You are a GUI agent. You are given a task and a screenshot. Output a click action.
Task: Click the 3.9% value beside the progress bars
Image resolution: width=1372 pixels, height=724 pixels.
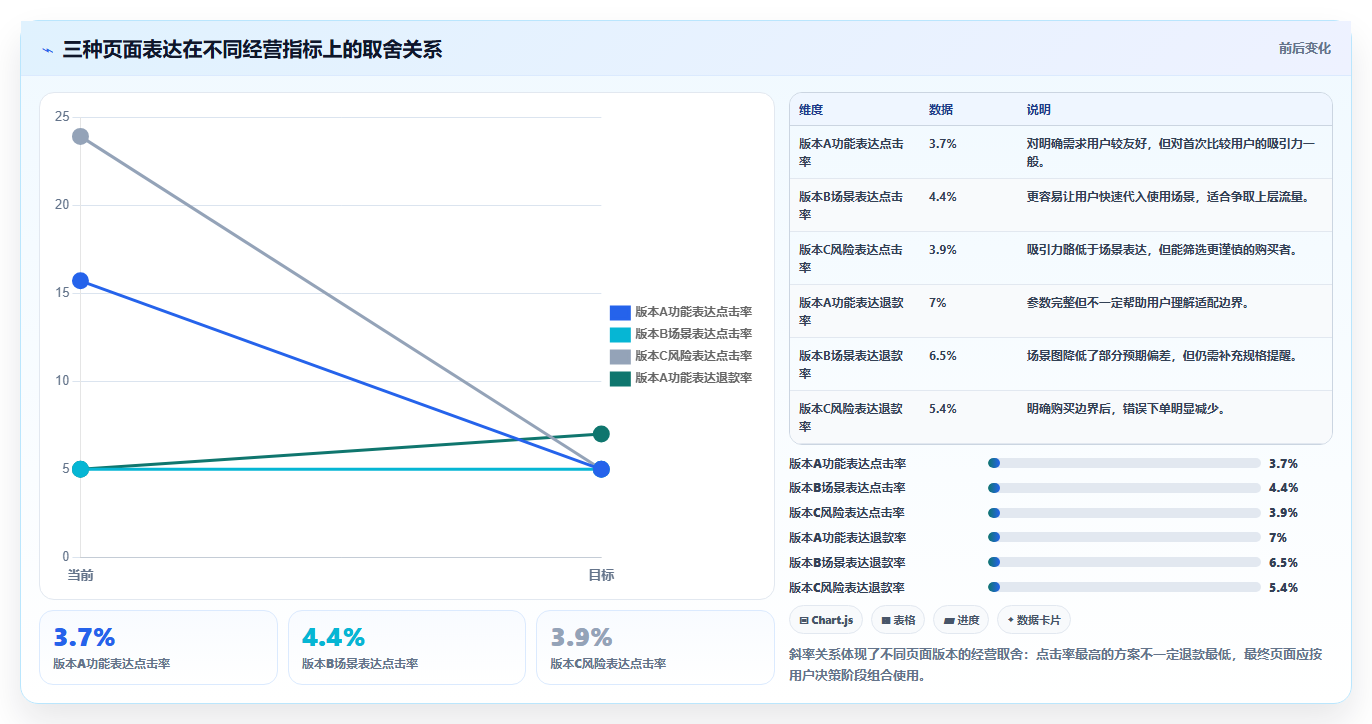point(1283,513)
